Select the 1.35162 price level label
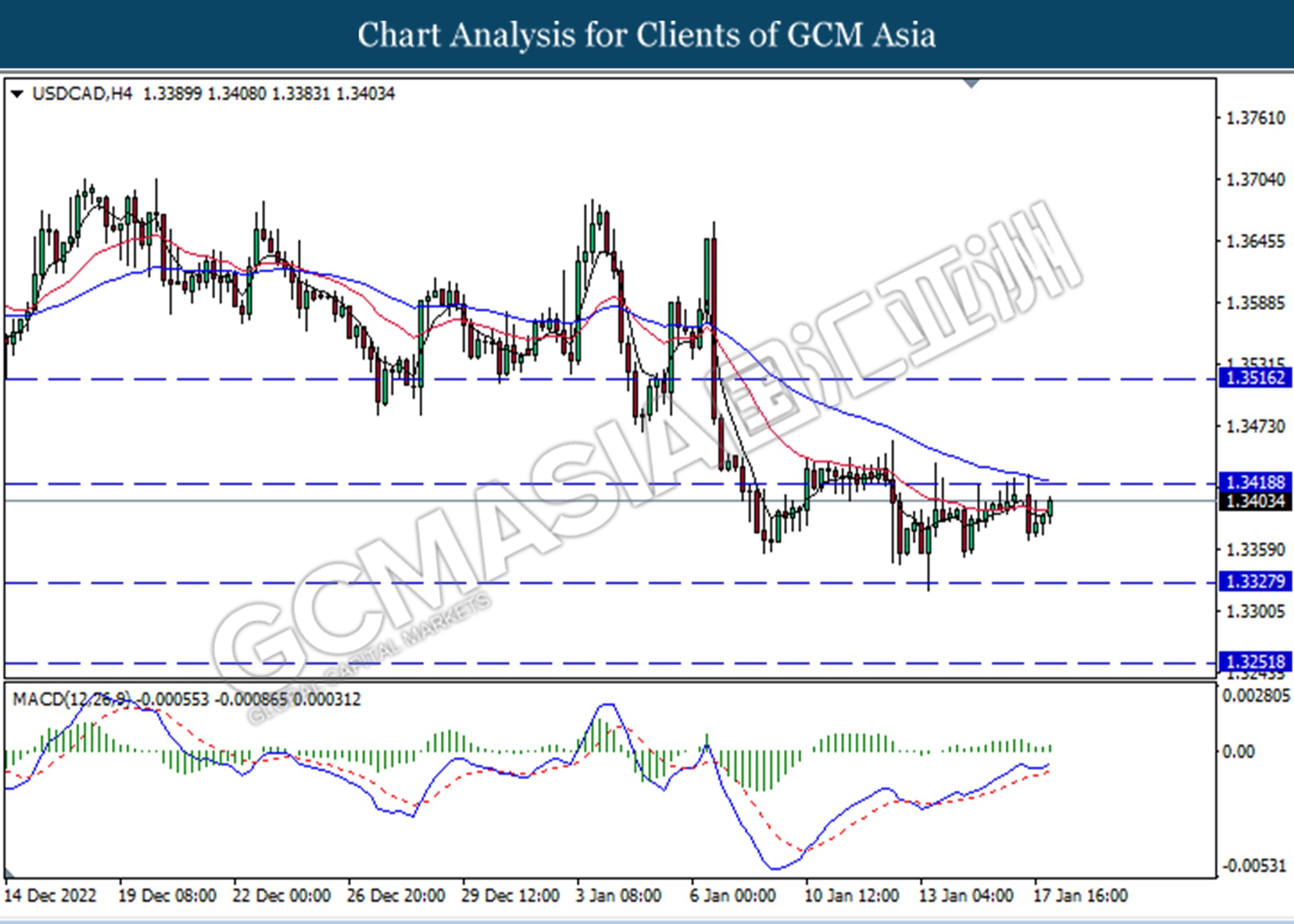 [1255, 377]
